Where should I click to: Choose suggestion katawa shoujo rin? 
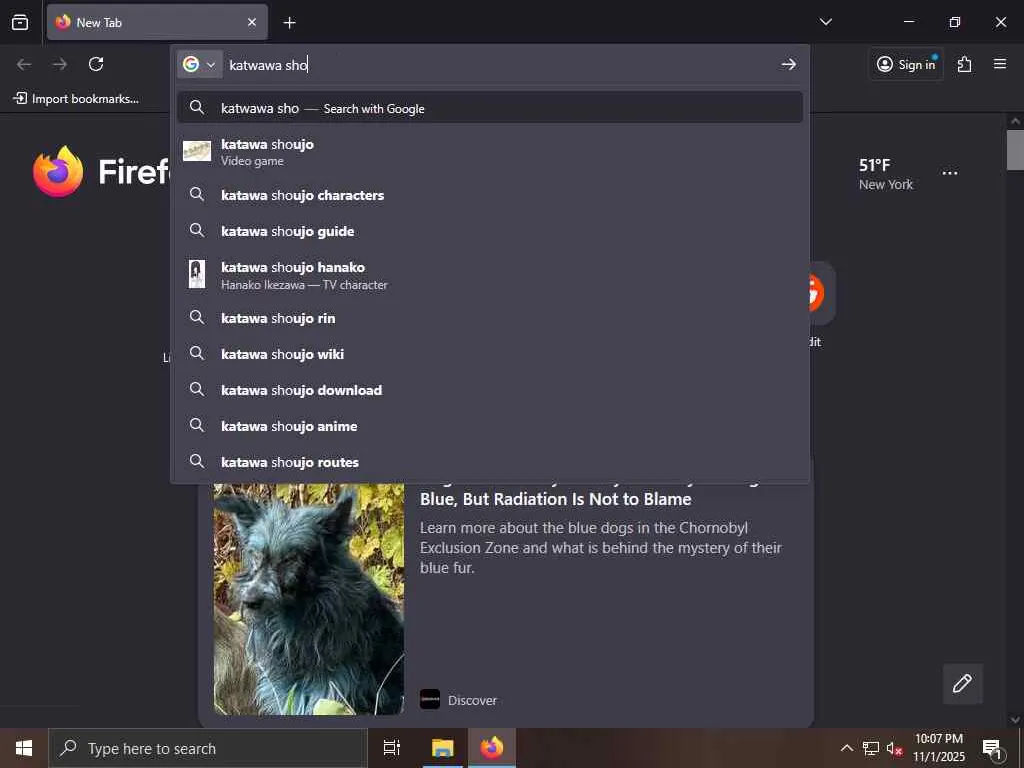pos(490,318)
